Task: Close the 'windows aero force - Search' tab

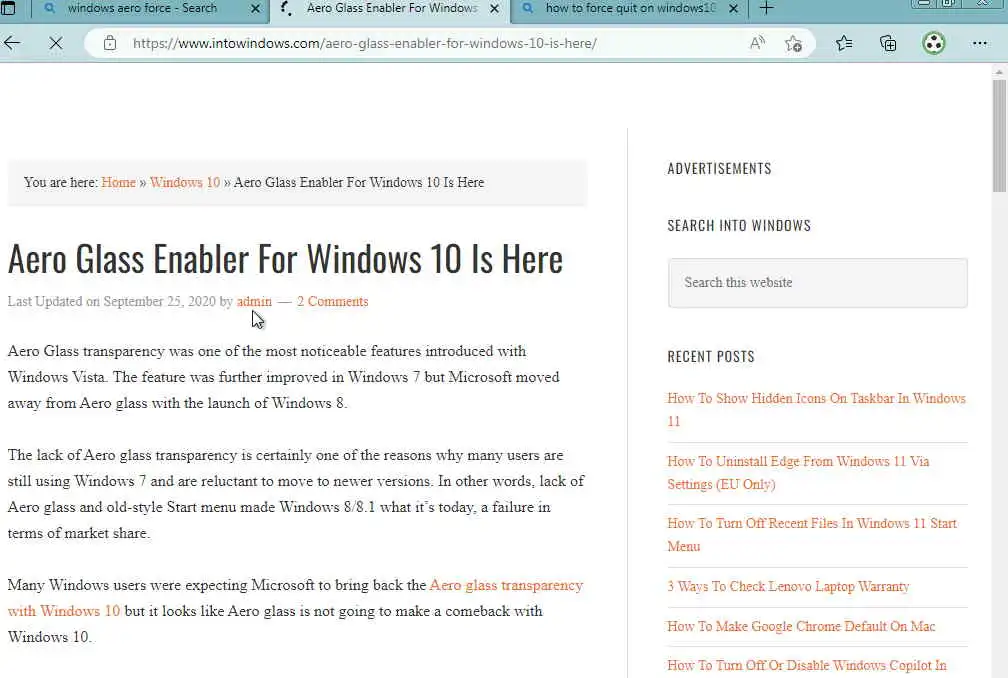Action: (255, 9)
